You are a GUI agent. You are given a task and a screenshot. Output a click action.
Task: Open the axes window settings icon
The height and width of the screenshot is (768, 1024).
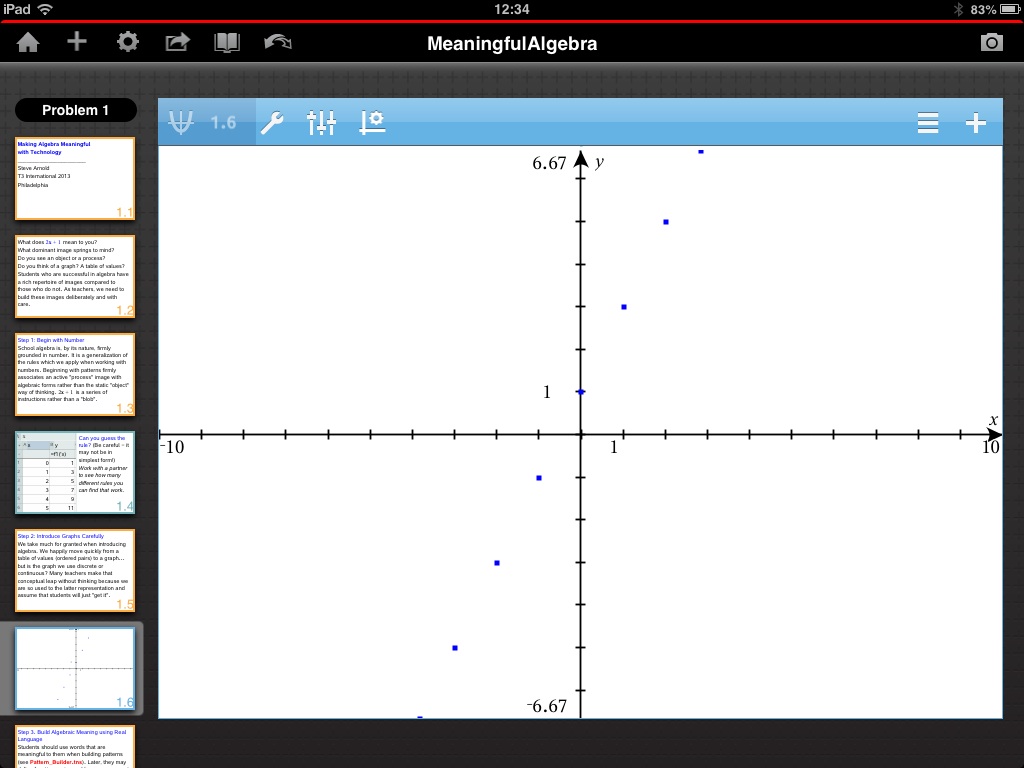372,123
